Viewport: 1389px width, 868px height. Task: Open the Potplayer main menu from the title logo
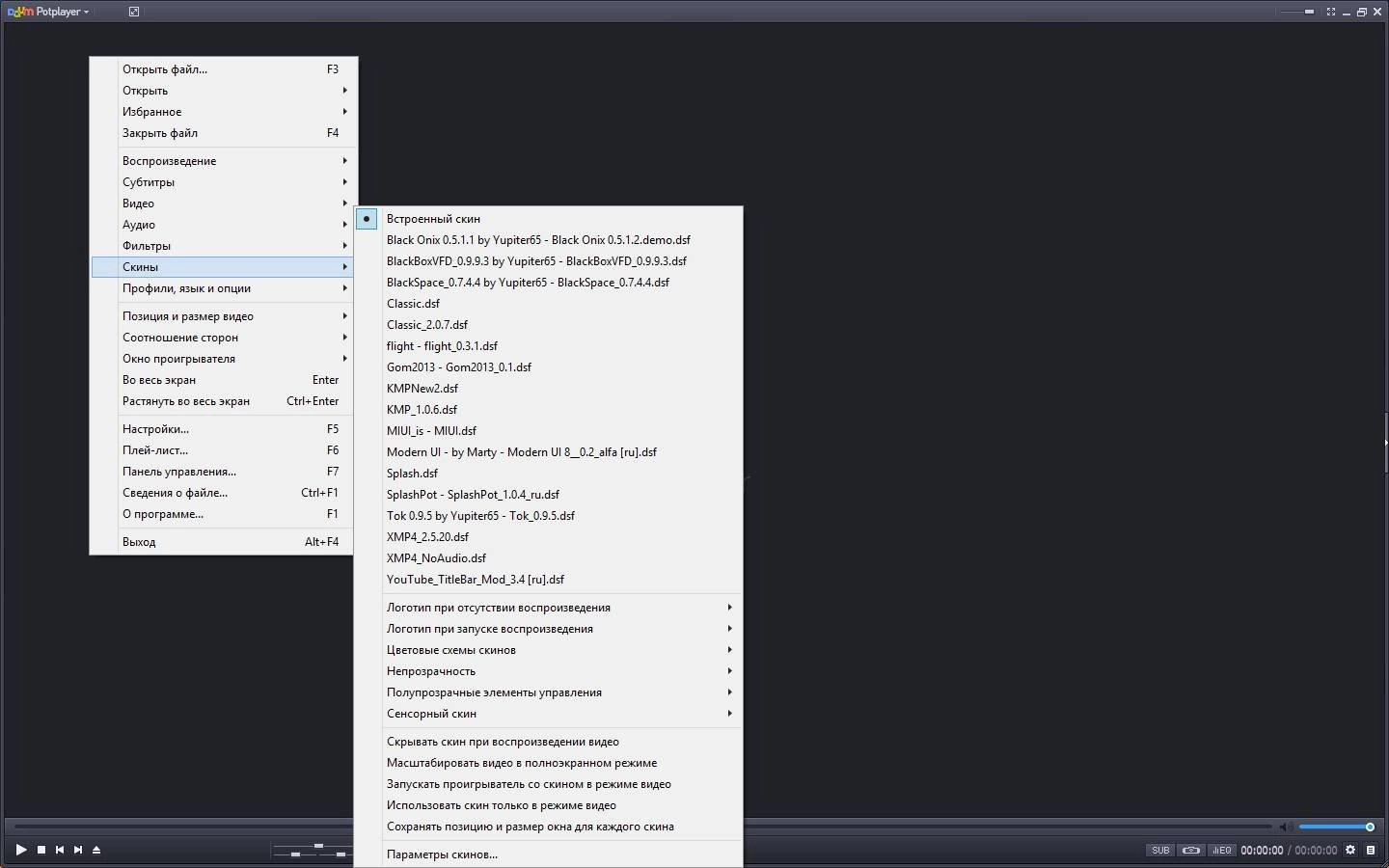click(x=48, y=12)
